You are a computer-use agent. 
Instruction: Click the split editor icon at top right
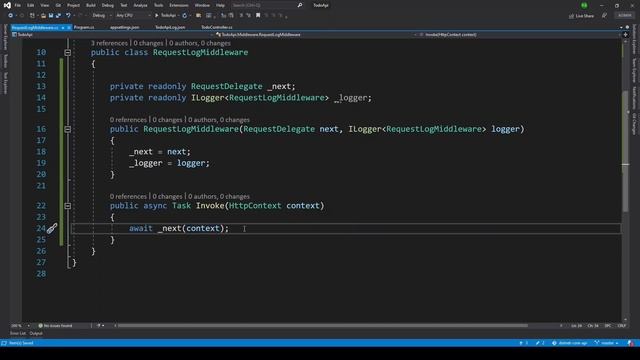pyautogui.click(x=625, y=35)
